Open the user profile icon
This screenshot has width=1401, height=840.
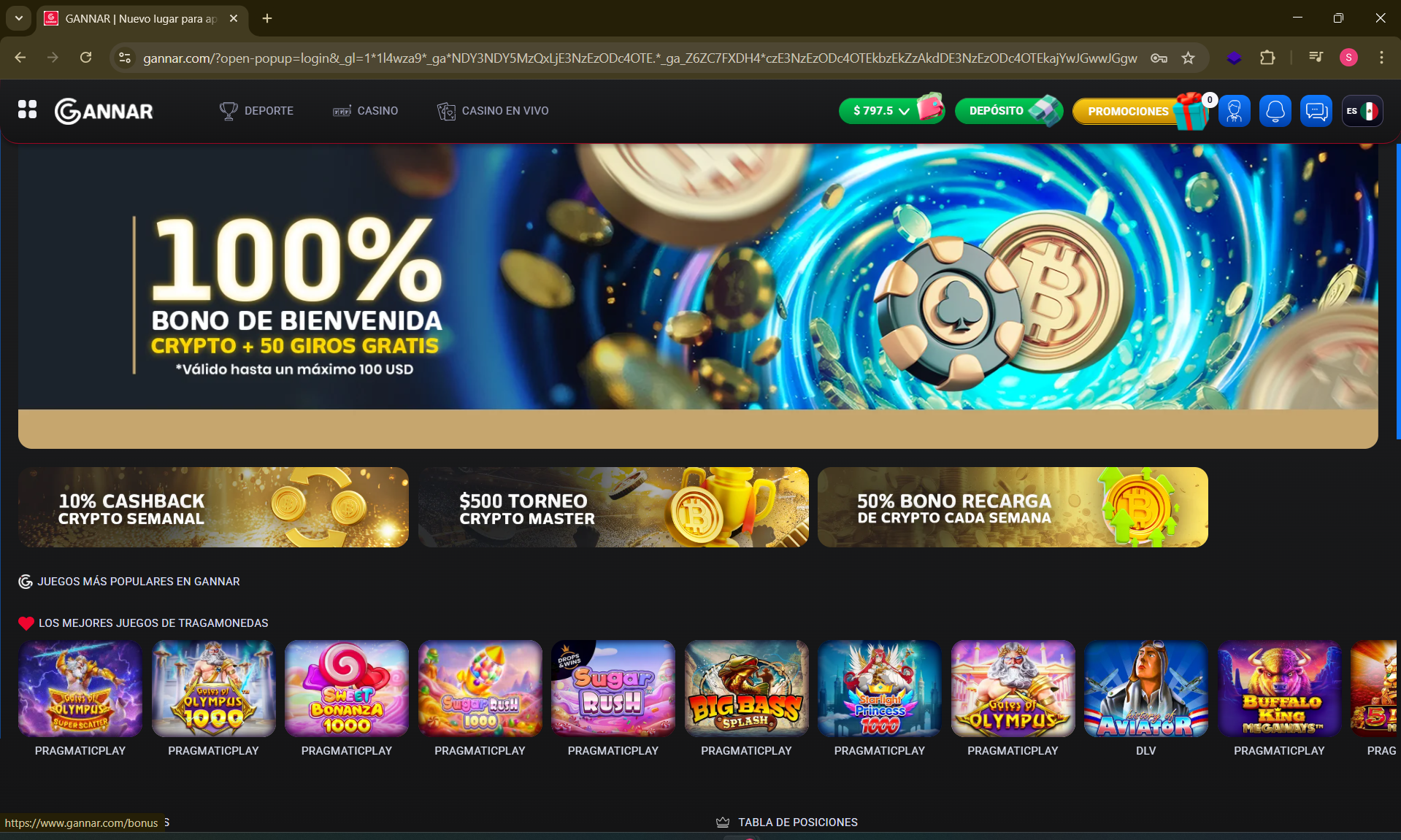click(x=1234, y=111)
